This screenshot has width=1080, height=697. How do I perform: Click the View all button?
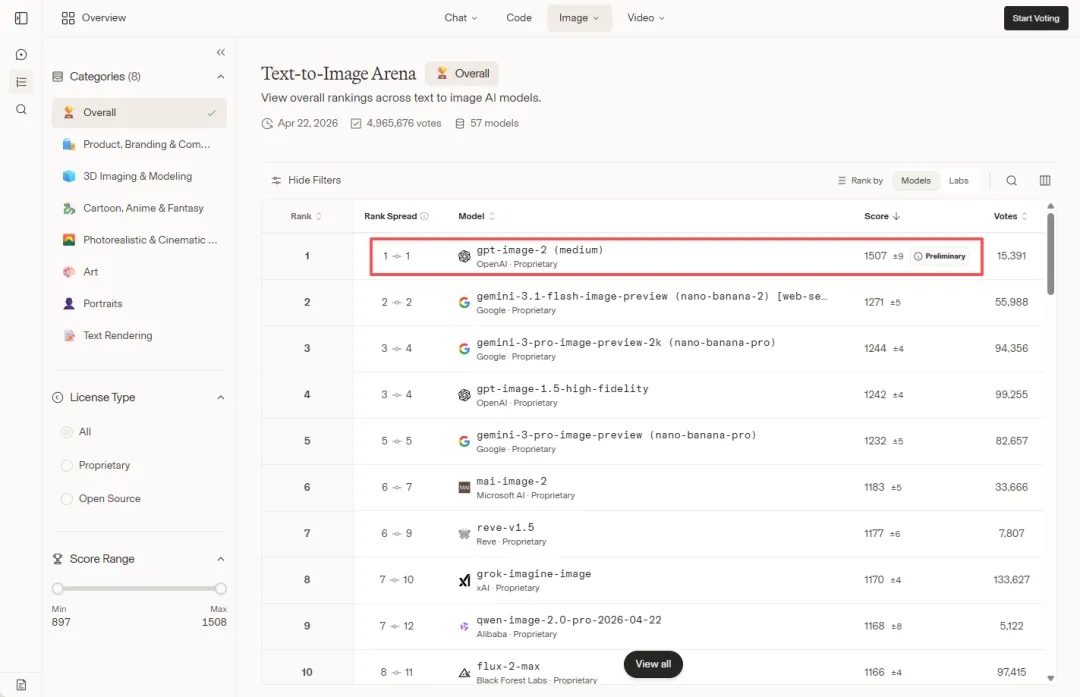point(653,664)
